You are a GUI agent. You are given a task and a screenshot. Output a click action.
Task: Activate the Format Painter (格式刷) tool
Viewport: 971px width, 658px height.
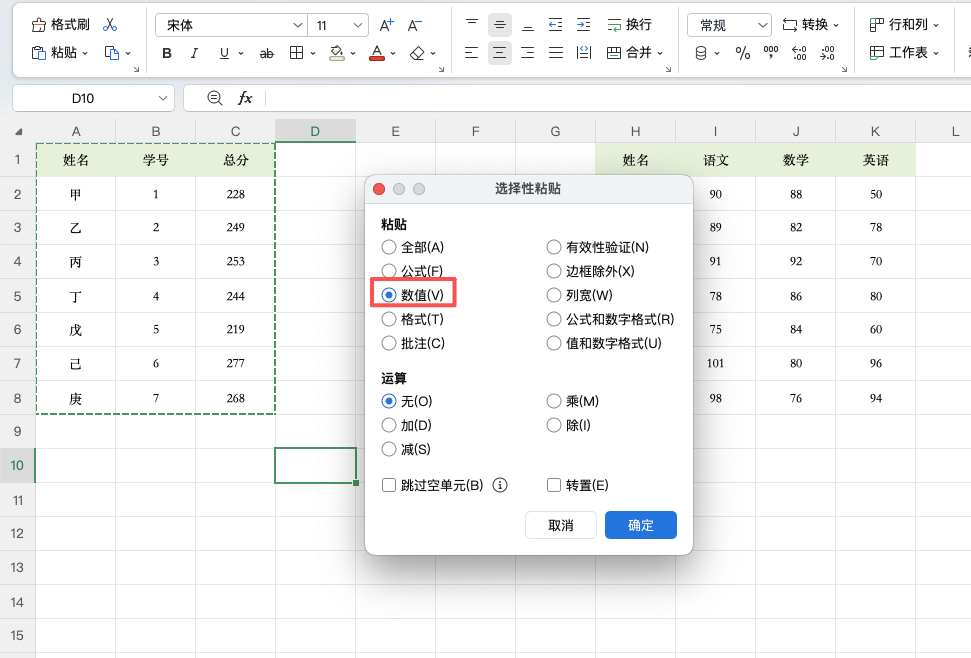[60, 25]
